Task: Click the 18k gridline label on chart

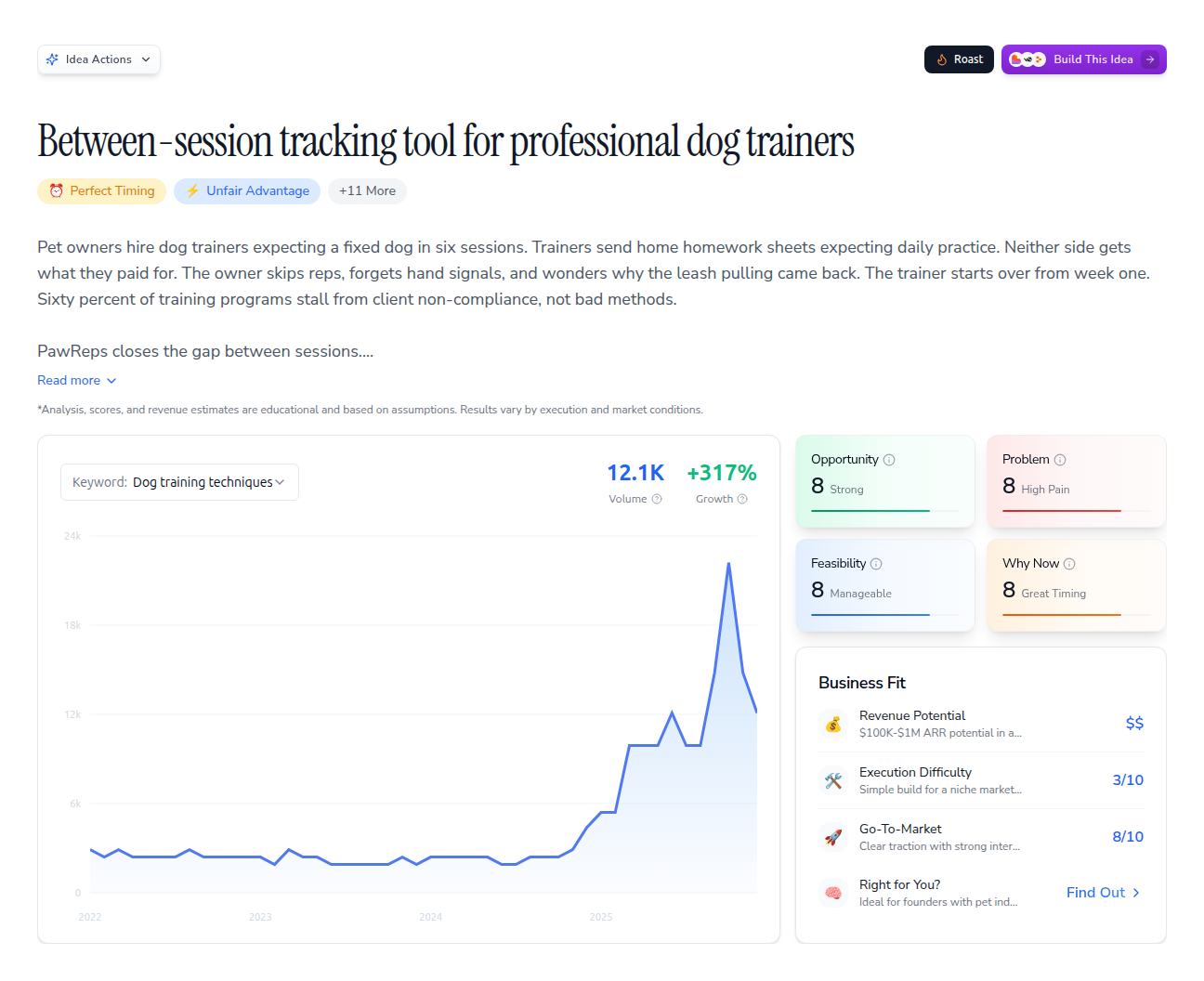Action: 72,625
